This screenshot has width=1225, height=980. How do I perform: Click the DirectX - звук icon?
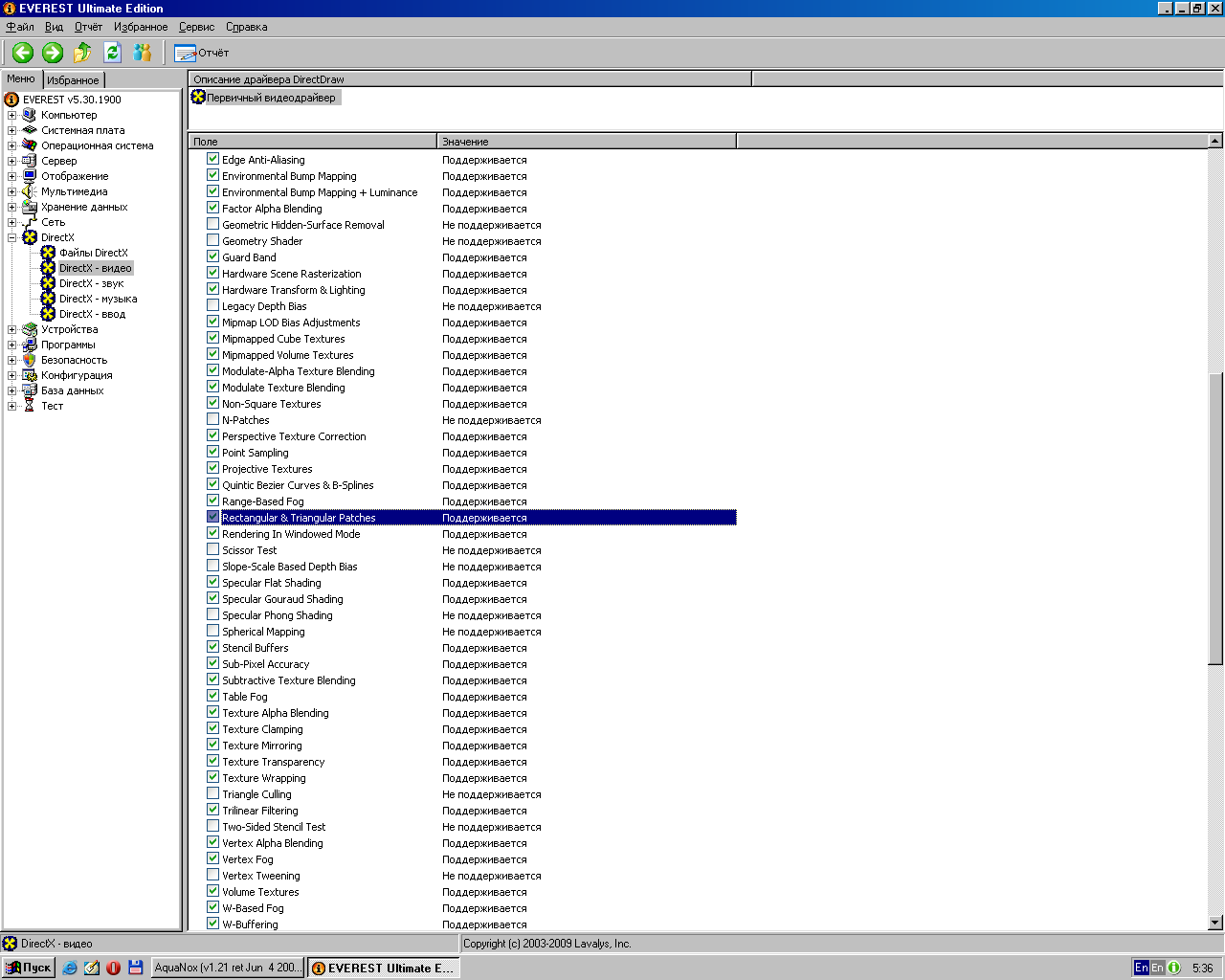(x=48, y=283)
